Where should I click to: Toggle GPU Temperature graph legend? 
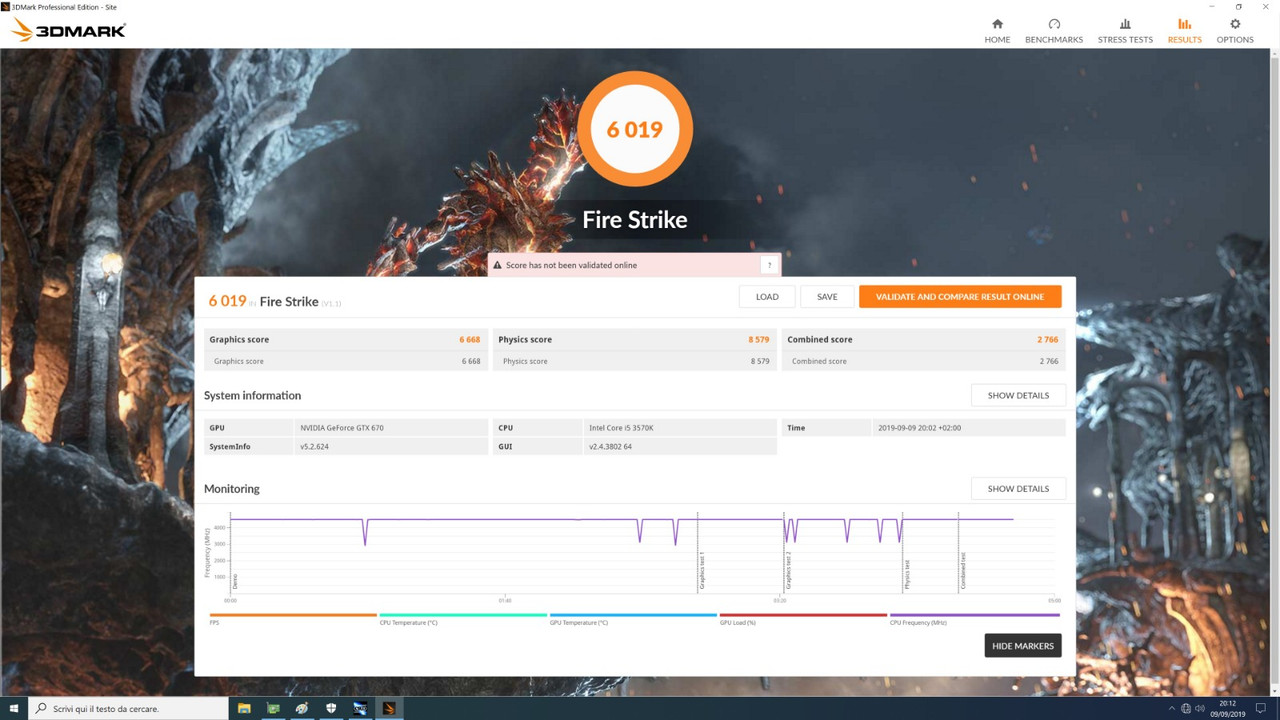[633, 619]
